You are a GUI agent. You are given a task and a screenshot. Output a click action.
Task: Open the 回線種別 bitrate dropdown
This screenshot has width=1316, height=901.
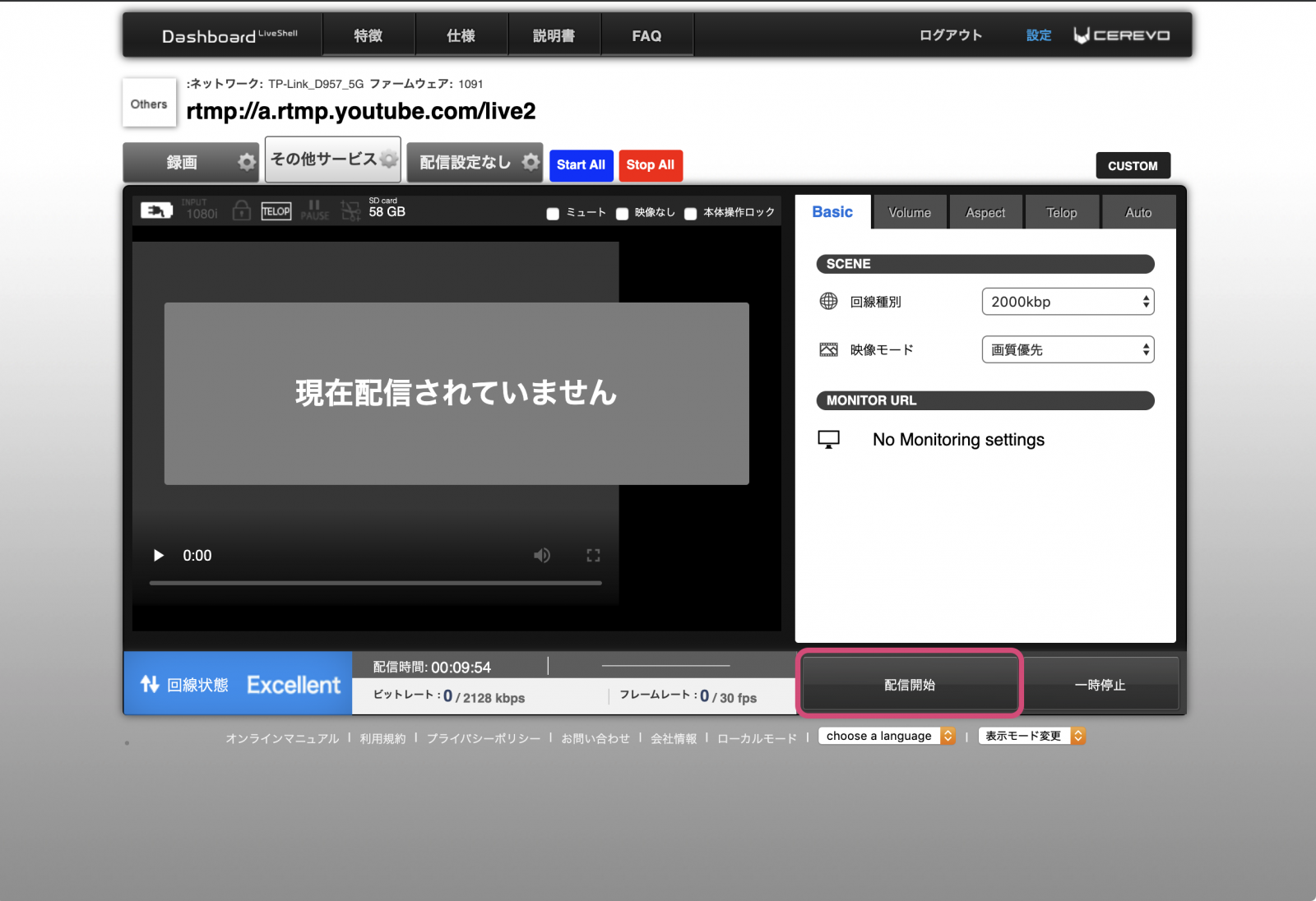pyautogui.click(x=1068, y=302)
